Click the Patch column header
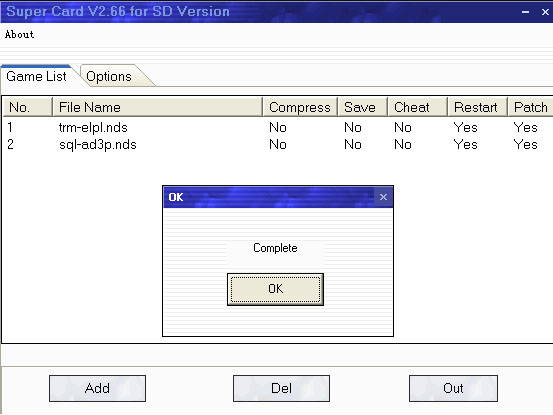Viewport: 553px width, 415px height. 530,107
